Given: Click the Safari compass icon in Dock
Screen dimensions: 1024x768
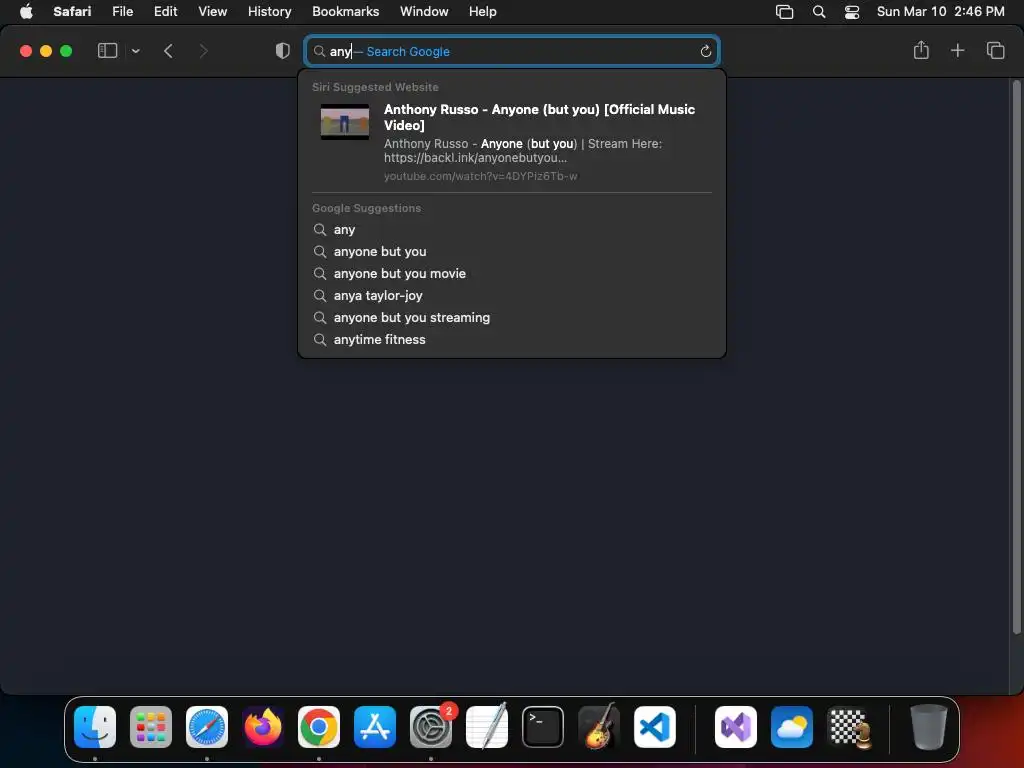Looking at the screenshot, I should pos(207,726).
